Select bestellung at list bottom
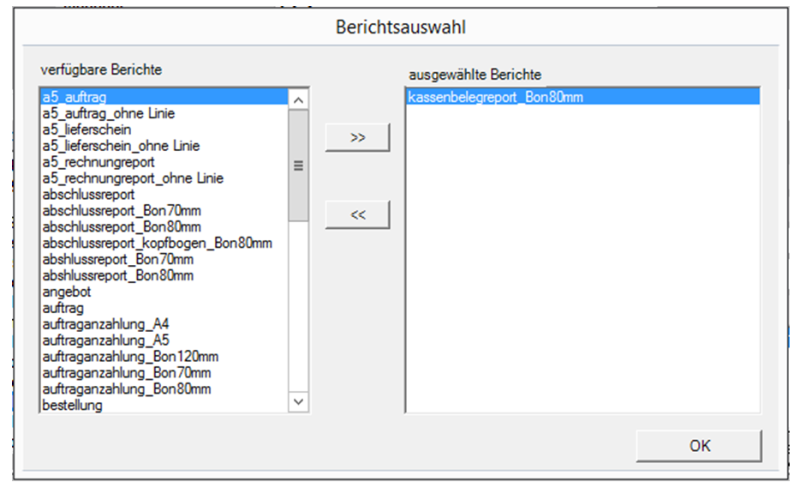The height and width of the screenshot is (494, 800). 71,405
